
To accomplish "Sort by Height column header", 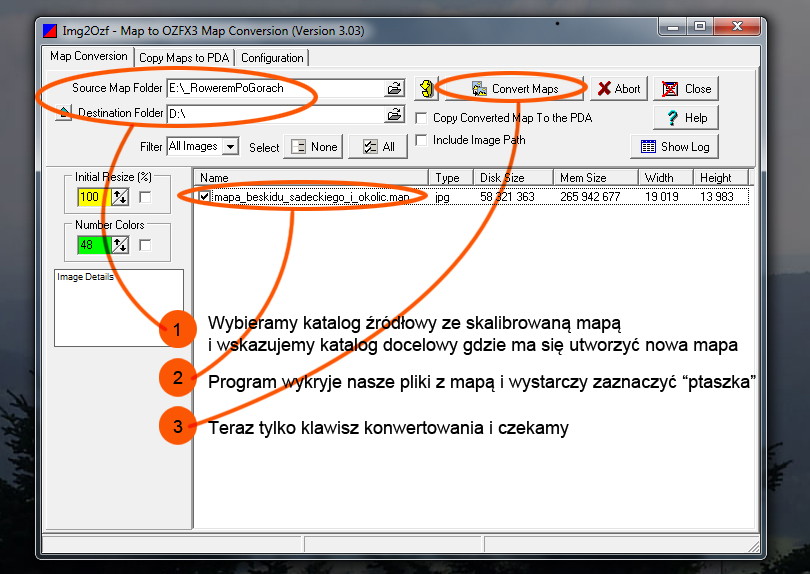I will pos(721,178).
